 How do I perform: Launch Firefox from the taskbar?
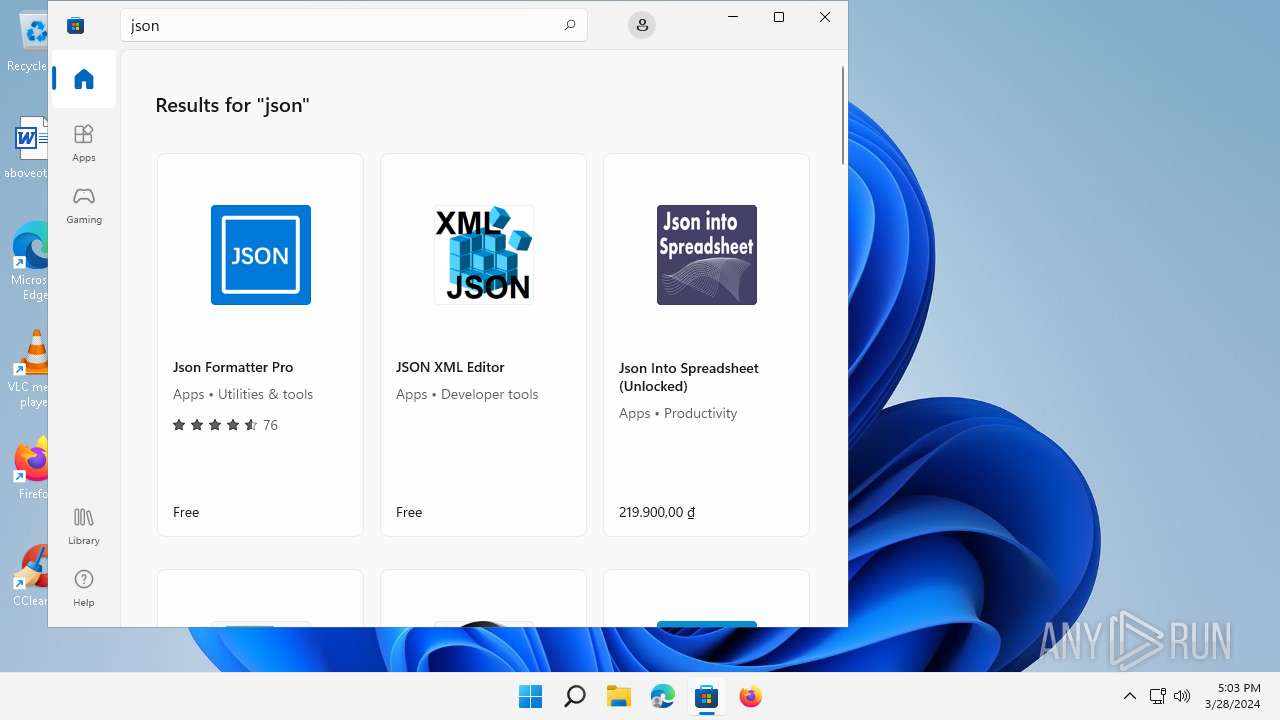click(750, 696)
